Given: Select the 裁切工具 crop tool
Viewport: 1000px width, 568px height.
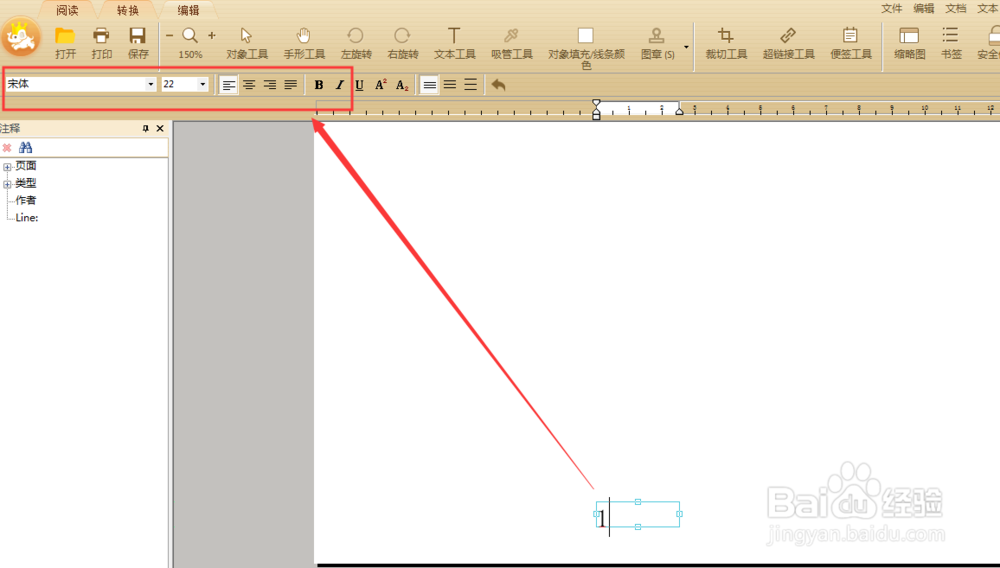Looking at the screenshot, I should (726, 43).
